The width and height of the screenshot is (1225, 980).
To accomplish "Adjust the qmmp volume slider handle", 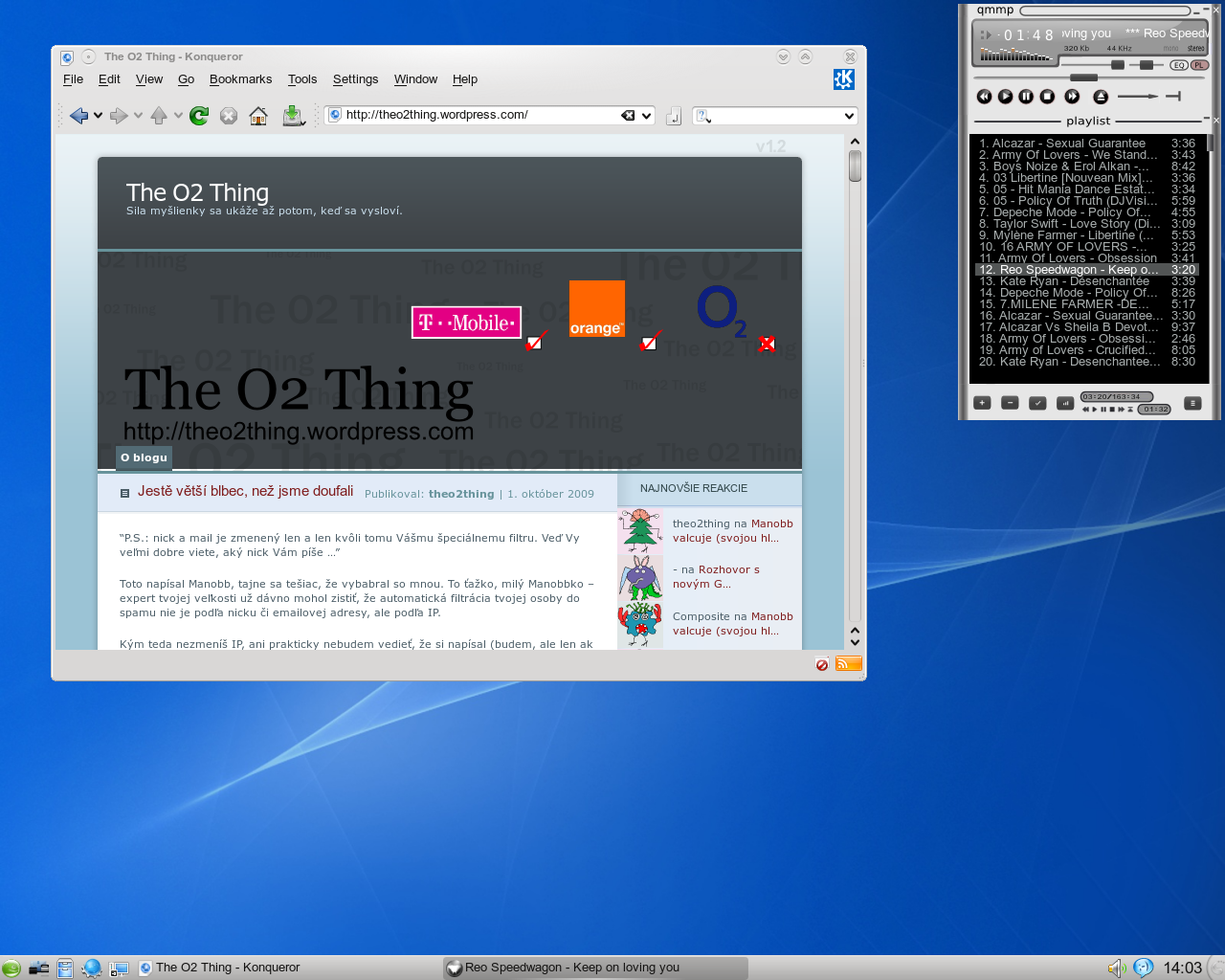I will coord(1117,65).
